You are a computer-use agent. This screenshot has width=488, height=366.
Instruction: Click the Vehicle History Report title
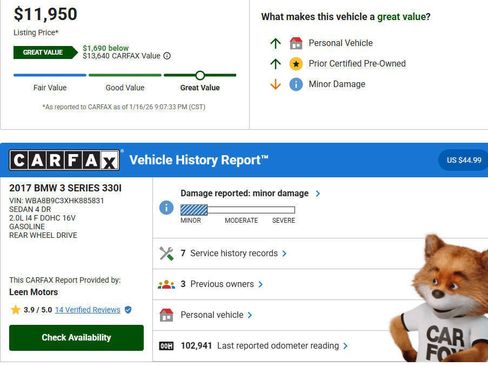coord(199,160)
